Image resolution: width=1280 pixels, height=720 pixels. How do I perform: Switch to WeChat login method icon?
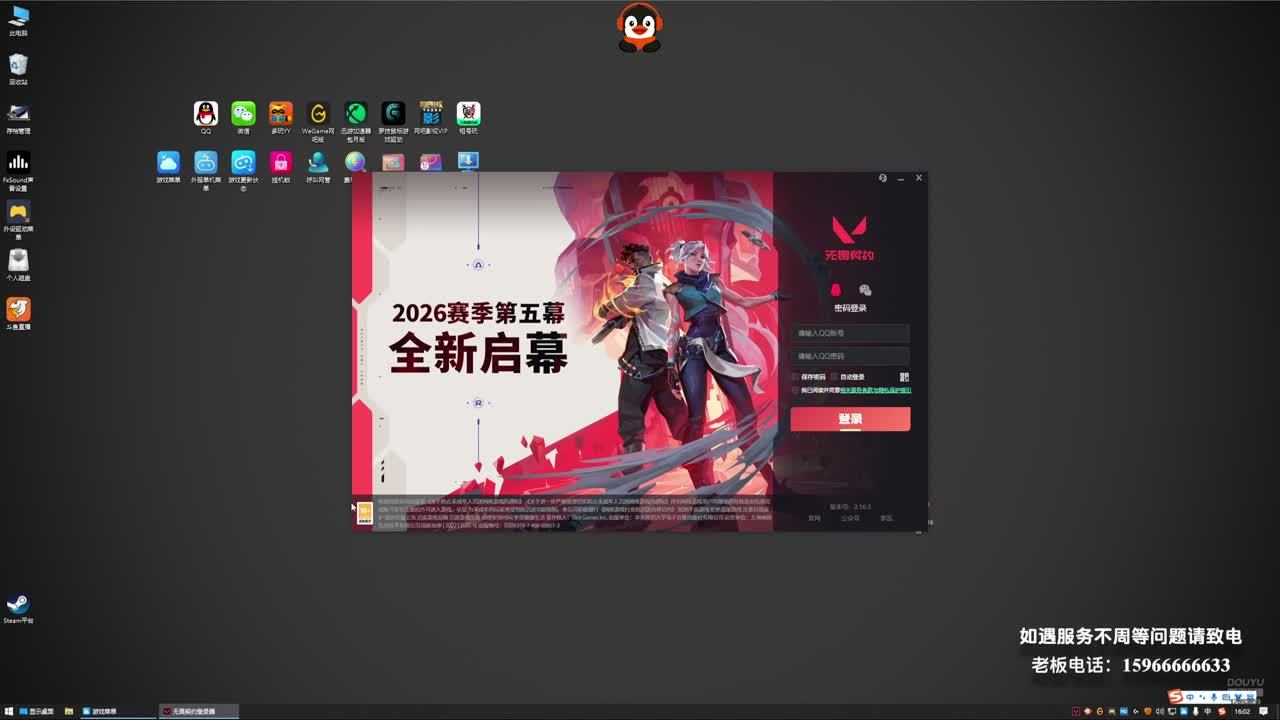pos(865,290)
